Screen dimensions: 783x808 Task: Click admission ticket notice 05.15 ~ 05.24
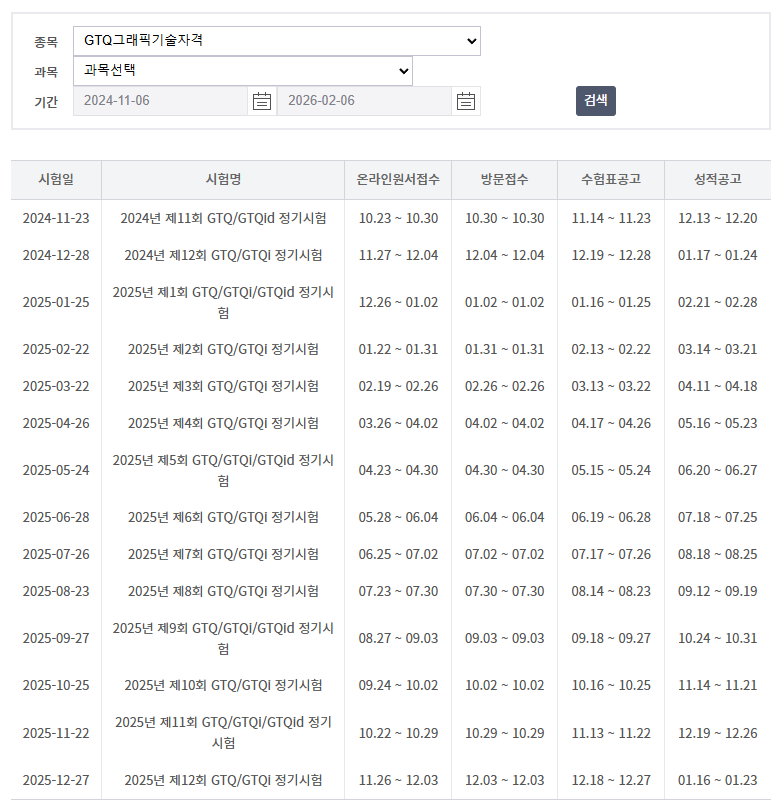[611, 470]
